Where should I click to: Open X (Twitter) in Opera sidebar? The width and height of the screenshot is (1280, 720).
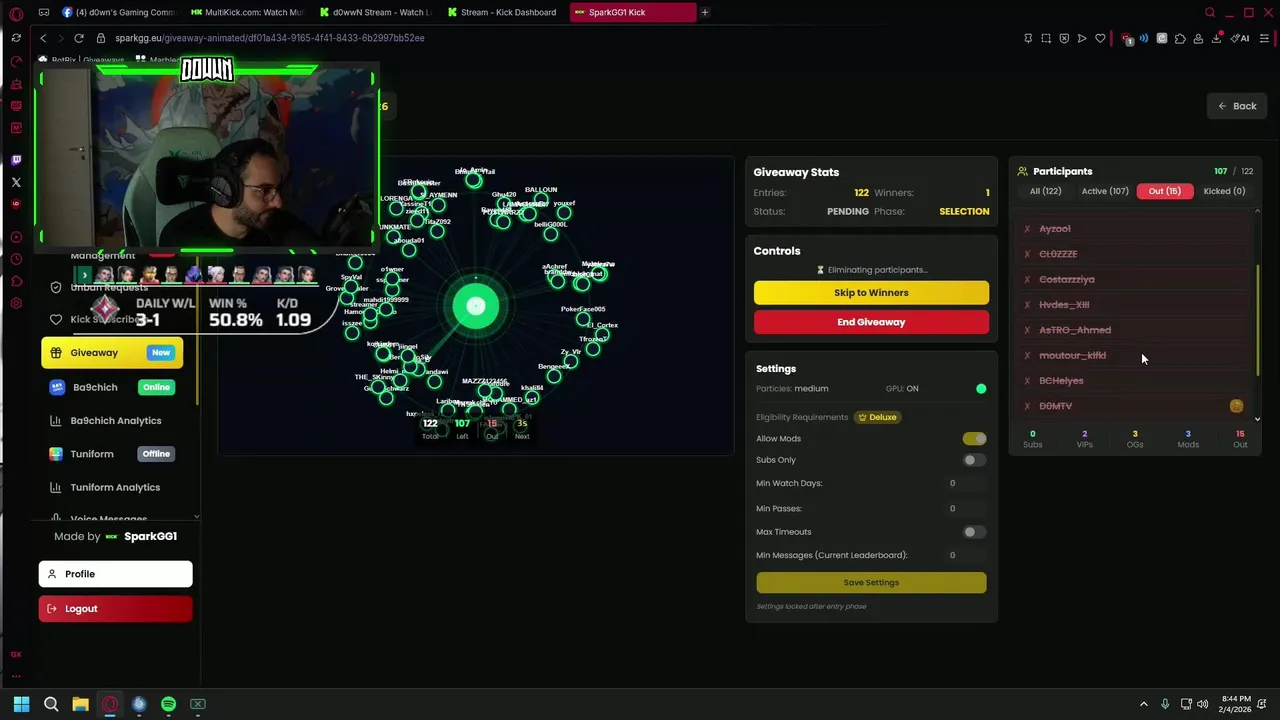tap(15, 182)
